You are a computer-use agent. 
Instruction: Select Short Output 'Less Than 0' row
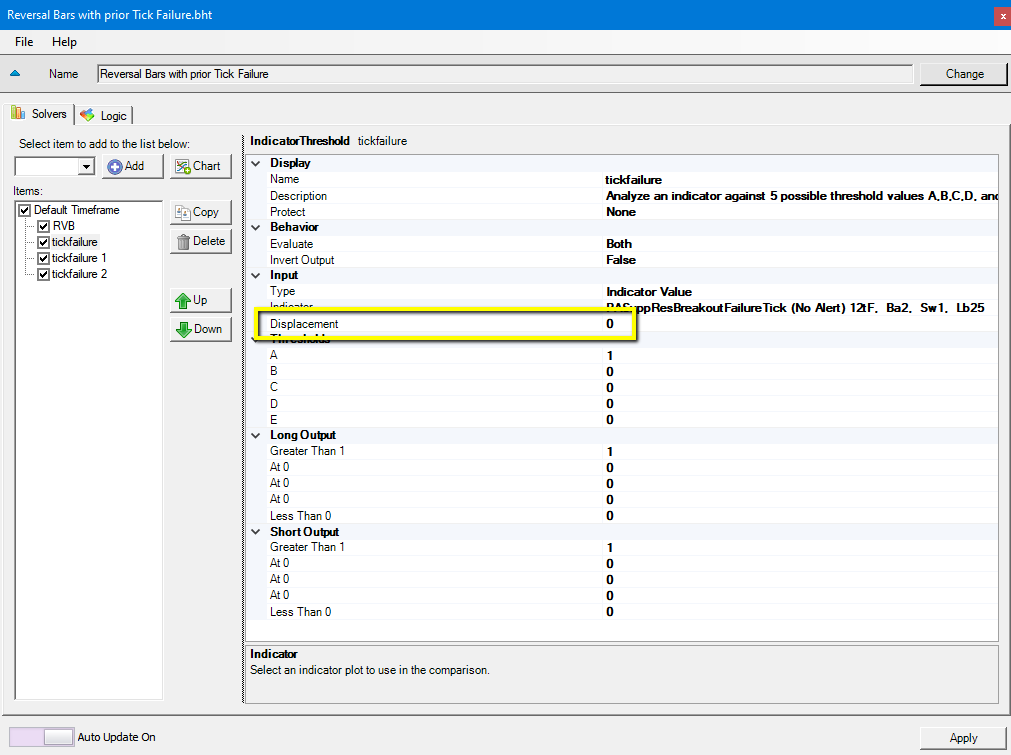point(622,612)
